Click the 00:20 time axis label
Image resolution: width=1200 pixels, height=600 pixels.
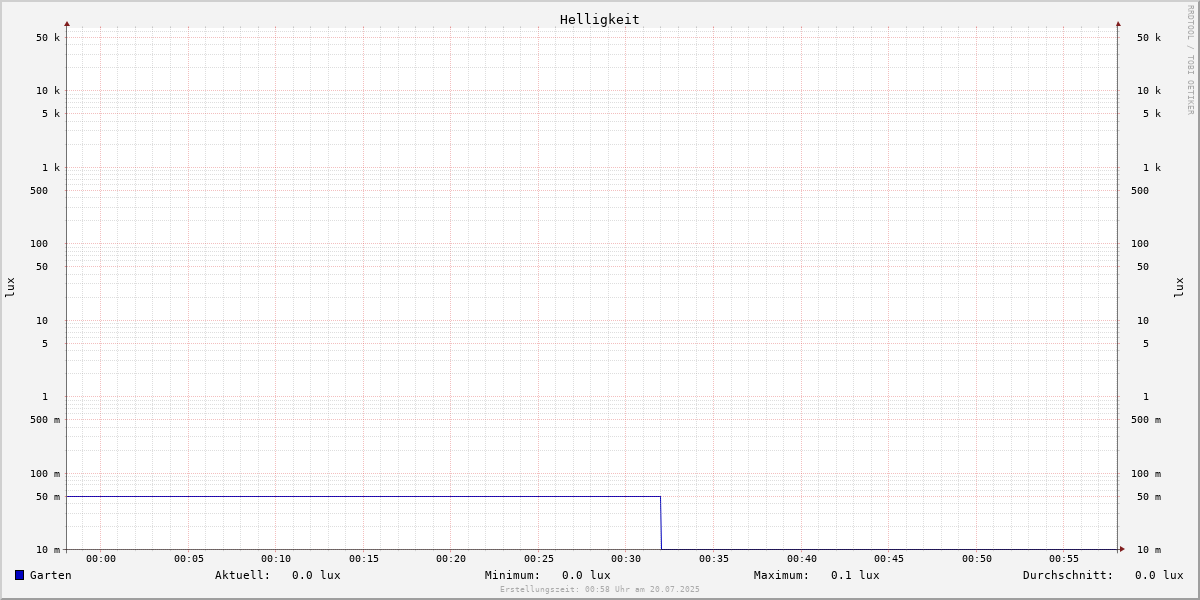coord(451,559)
